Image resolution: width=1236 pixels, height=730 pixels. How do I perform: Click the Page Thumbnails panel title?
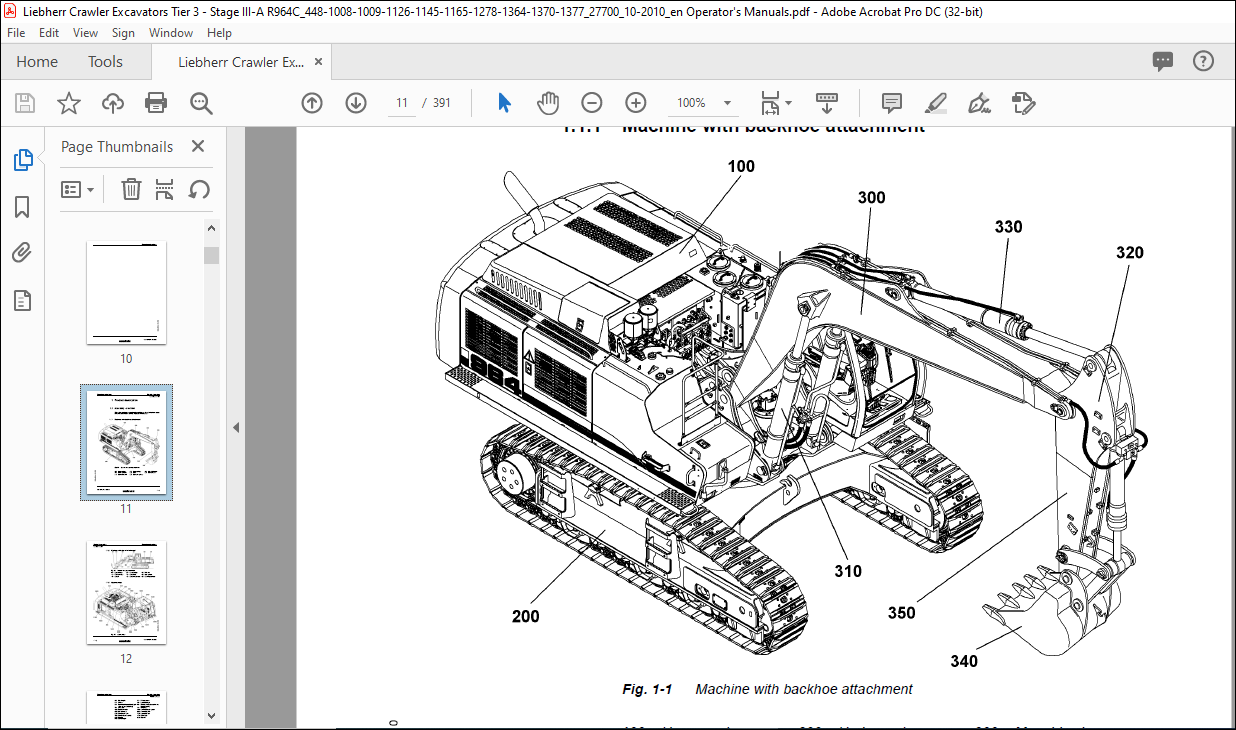tap(117, 147)
